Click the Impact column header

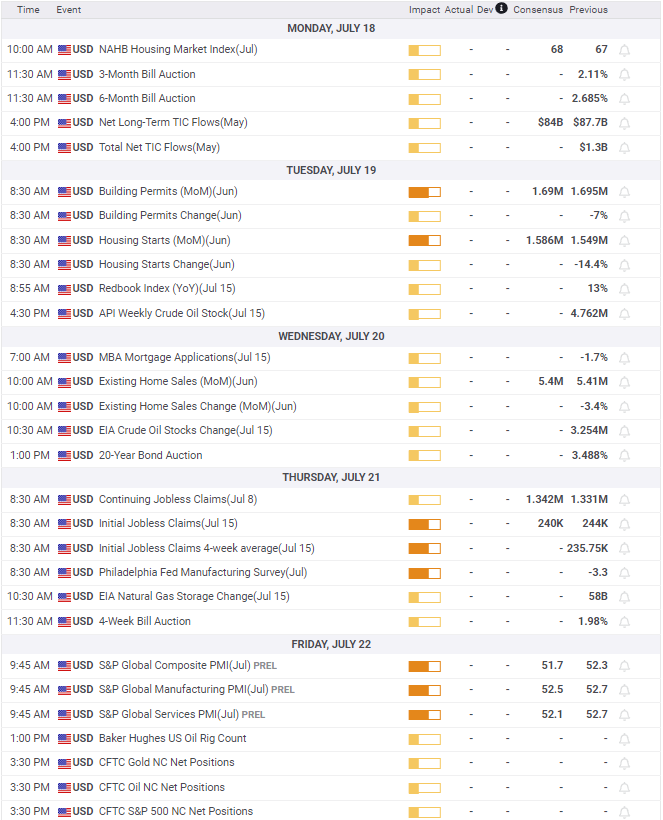coord(424,9)
